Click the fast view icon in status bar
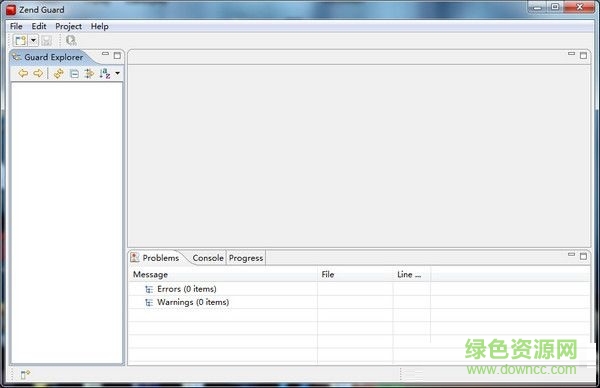 pyautogui.click(x=25, y=375)
